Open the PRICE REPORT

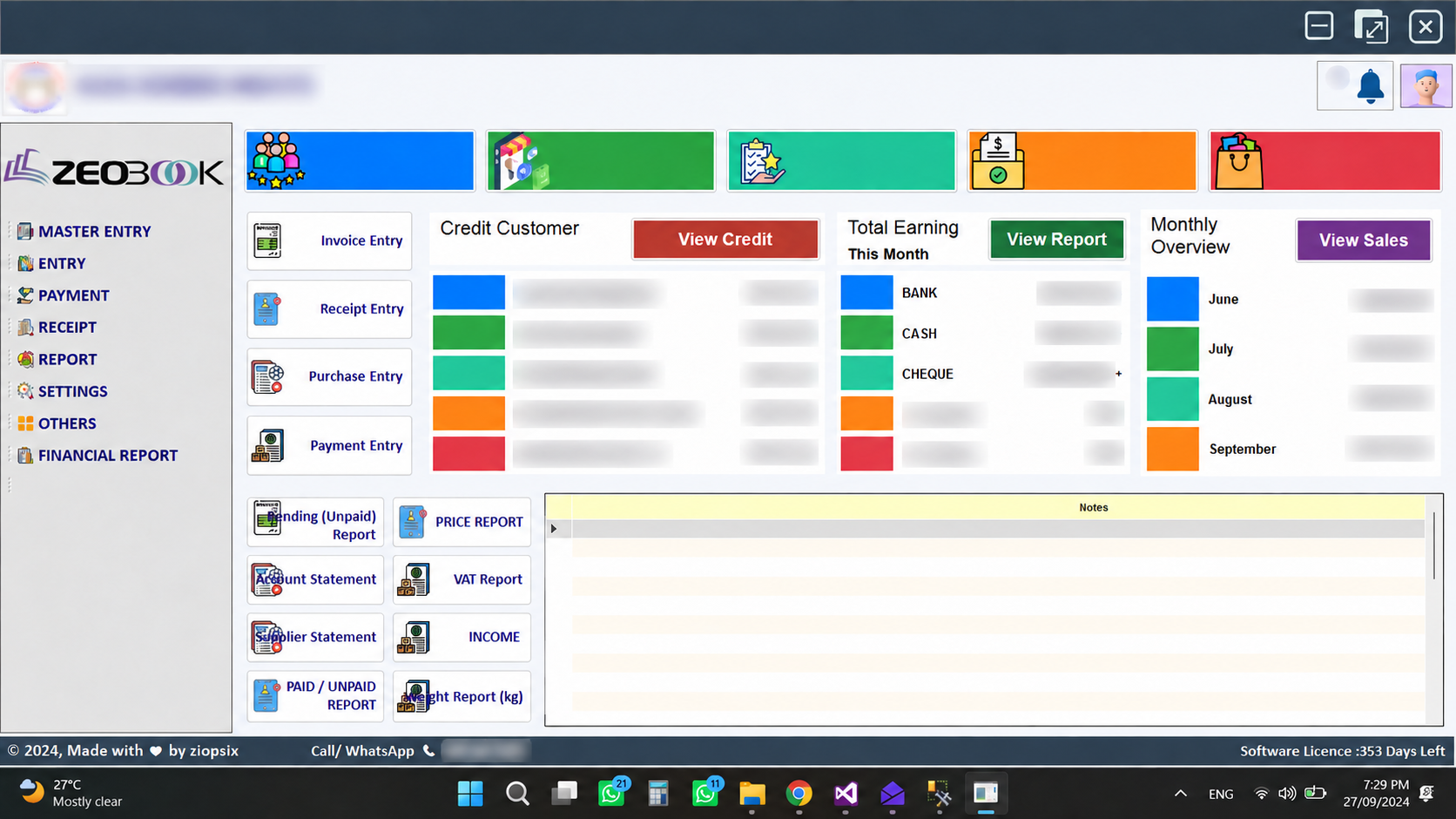pyautogui.click(x=462, y=522)
